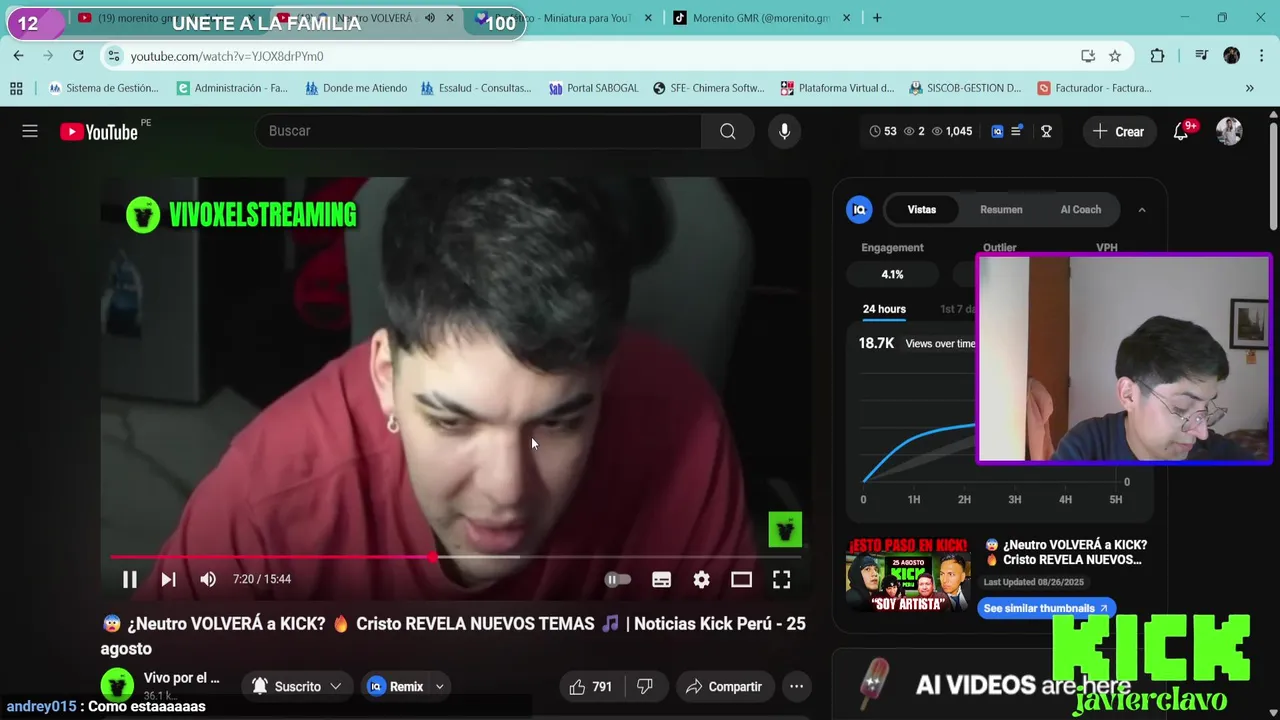Show hidden bookmarks with the double chevron
Image resolution: width=1280 pixels, height=720 pixels.
click(1249, 88)
